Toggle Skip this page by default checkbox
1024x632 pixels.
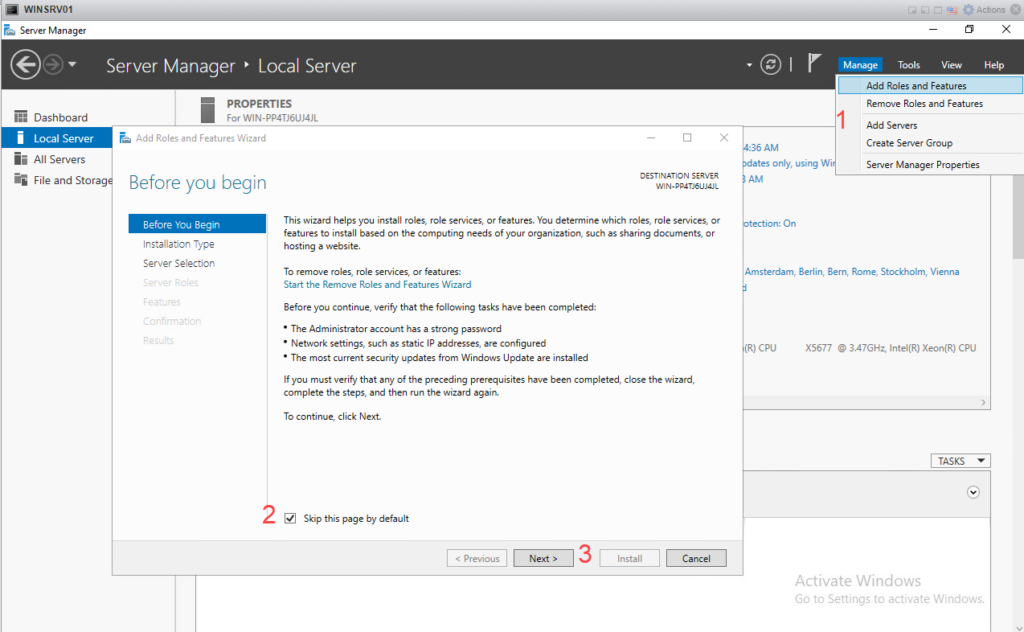(290, 518)
